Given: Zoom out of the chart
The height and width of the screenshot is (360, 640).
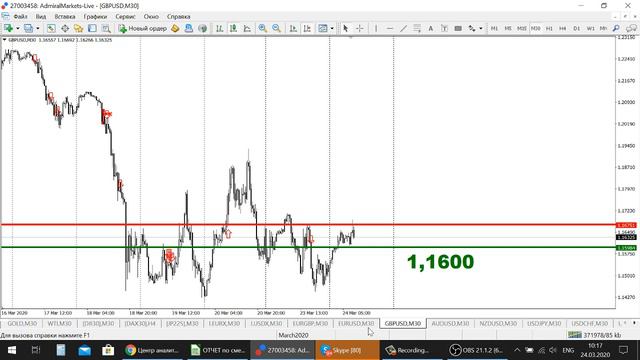Looking at the screenshot, I should tap(276, 28).
